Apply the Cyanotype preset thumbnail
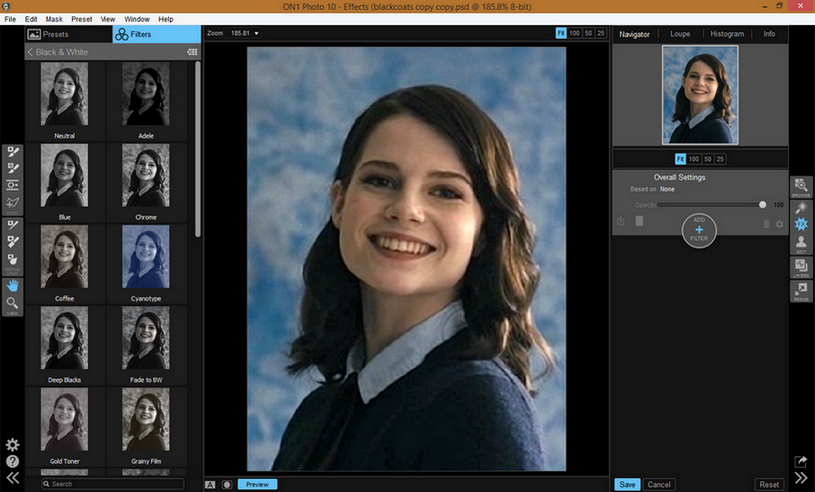This screenshot has width=815, height=492. (x=146, y=257)
